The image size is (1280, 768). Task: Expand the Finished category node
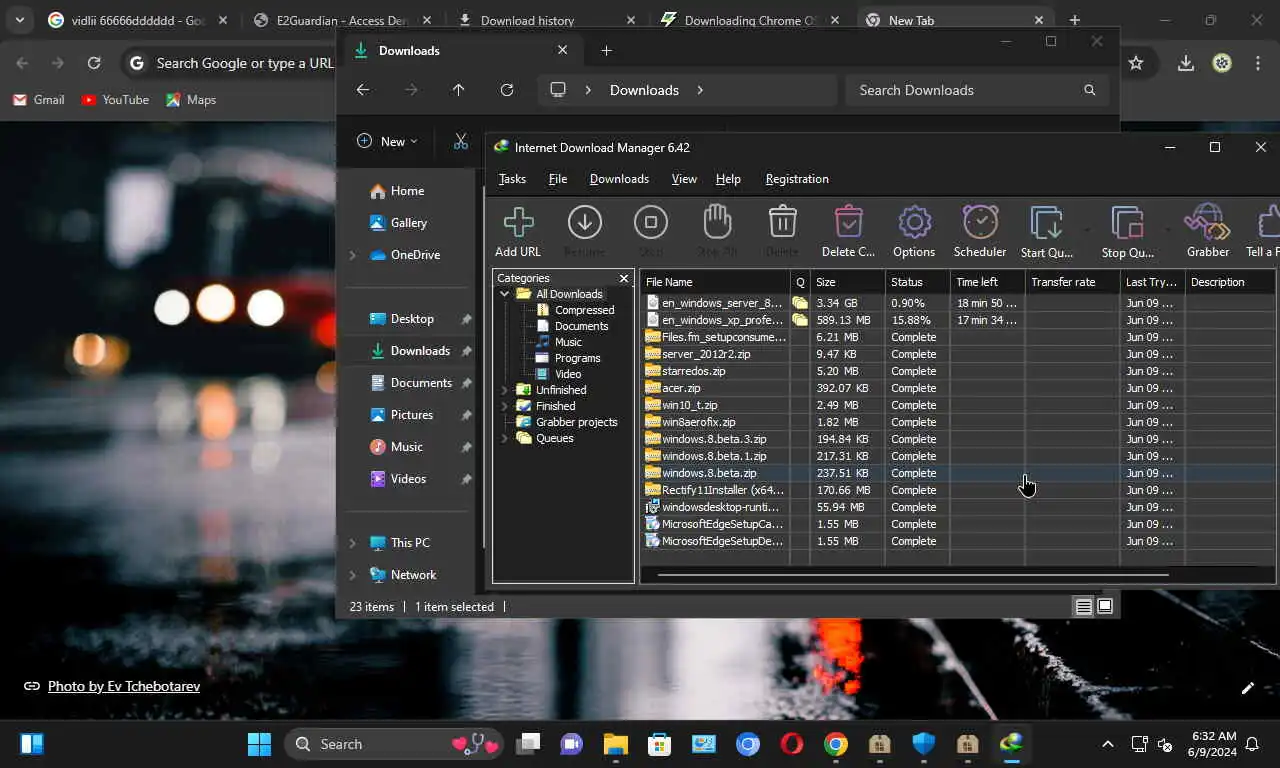(505, 406)
